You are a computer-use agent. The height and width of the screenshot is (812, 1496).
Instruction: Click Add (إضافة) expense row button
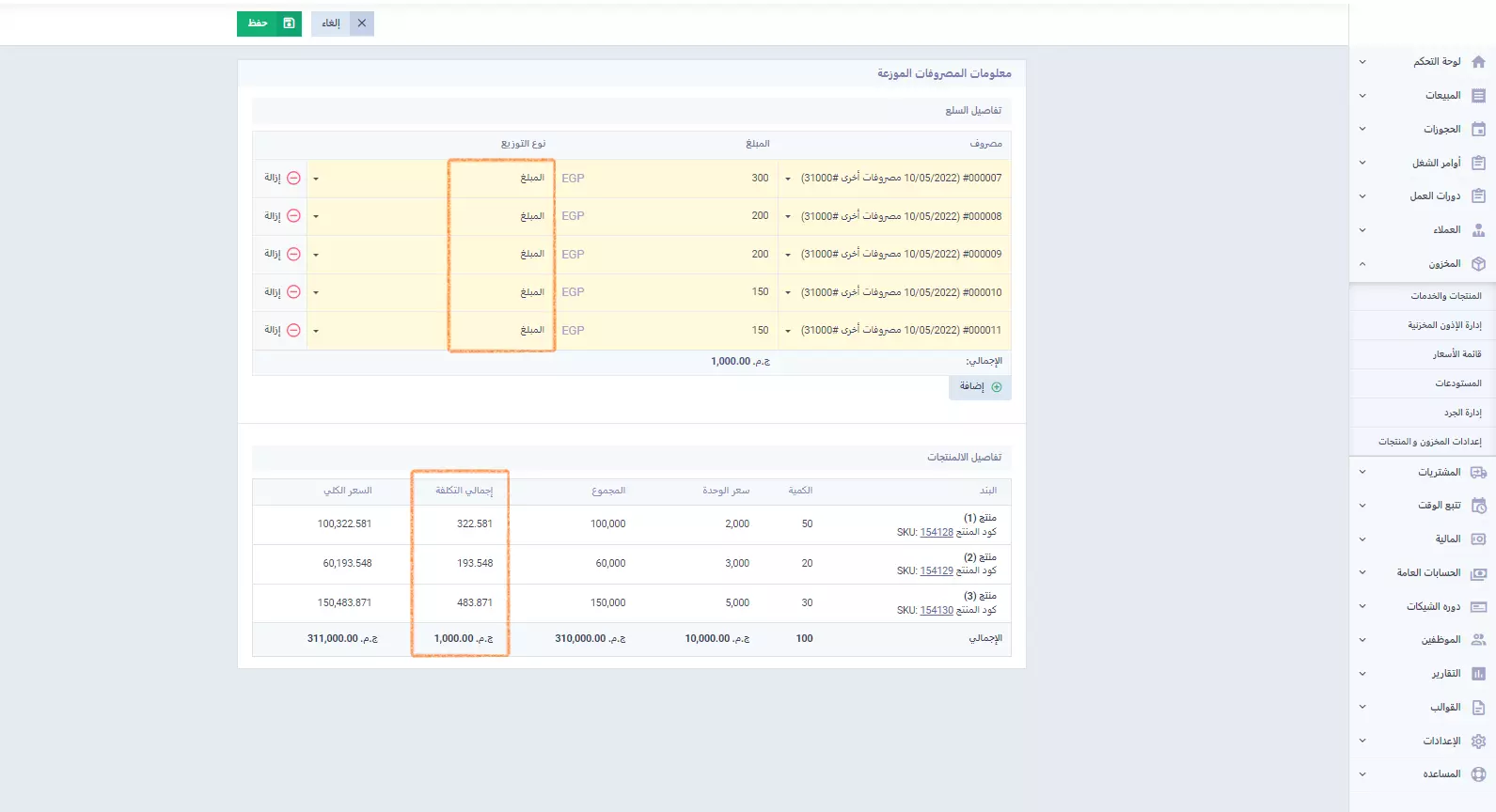(x=980, y=387)
